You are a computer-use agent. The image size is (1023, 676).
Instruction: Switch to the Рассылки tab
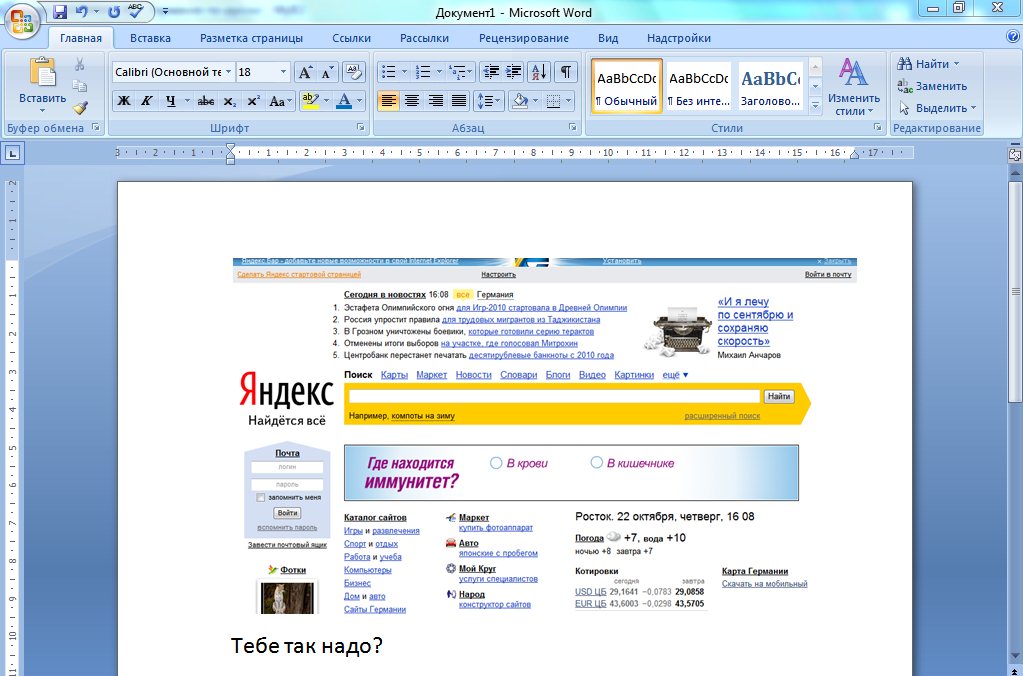point(424,38)
